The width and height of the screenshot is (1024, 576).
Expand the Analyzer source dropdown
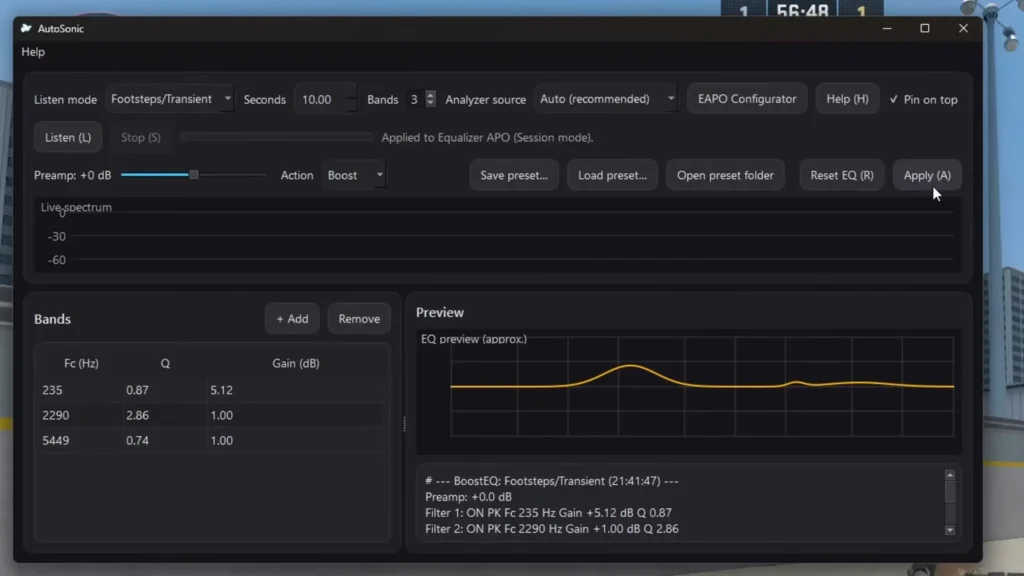click(605, 99)
